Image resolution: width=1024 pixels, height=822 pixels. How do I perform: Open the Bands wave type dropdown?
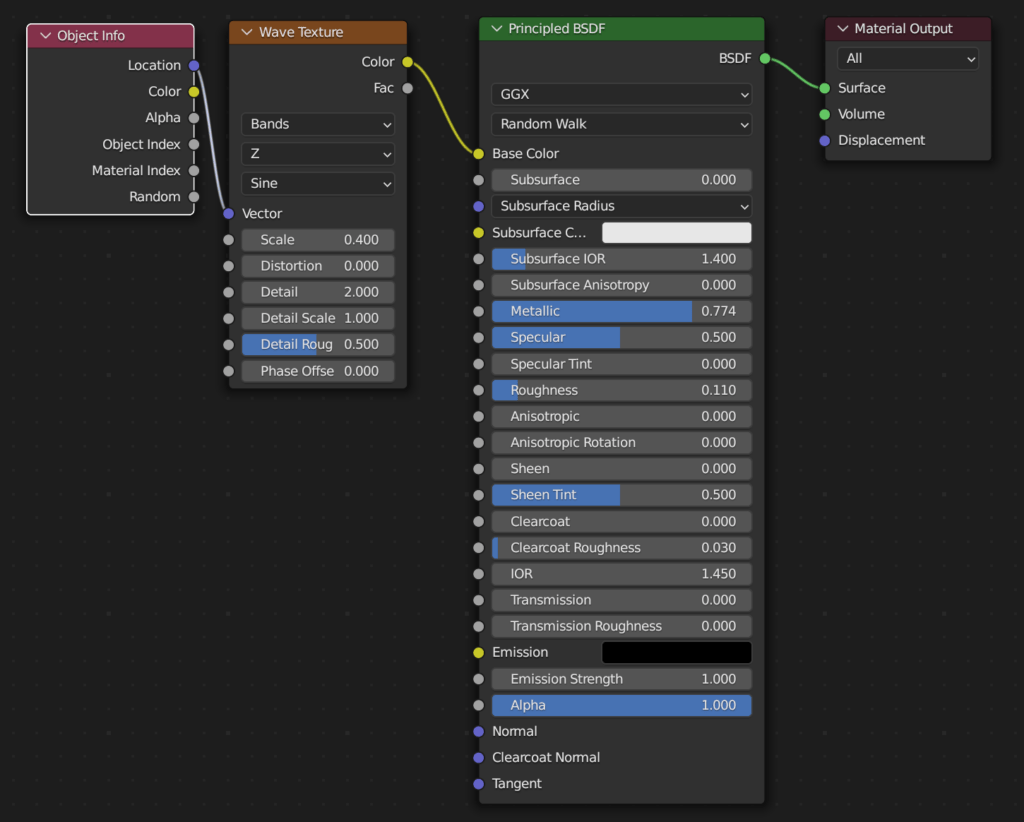pyautogui.click(x=317, y=124)
